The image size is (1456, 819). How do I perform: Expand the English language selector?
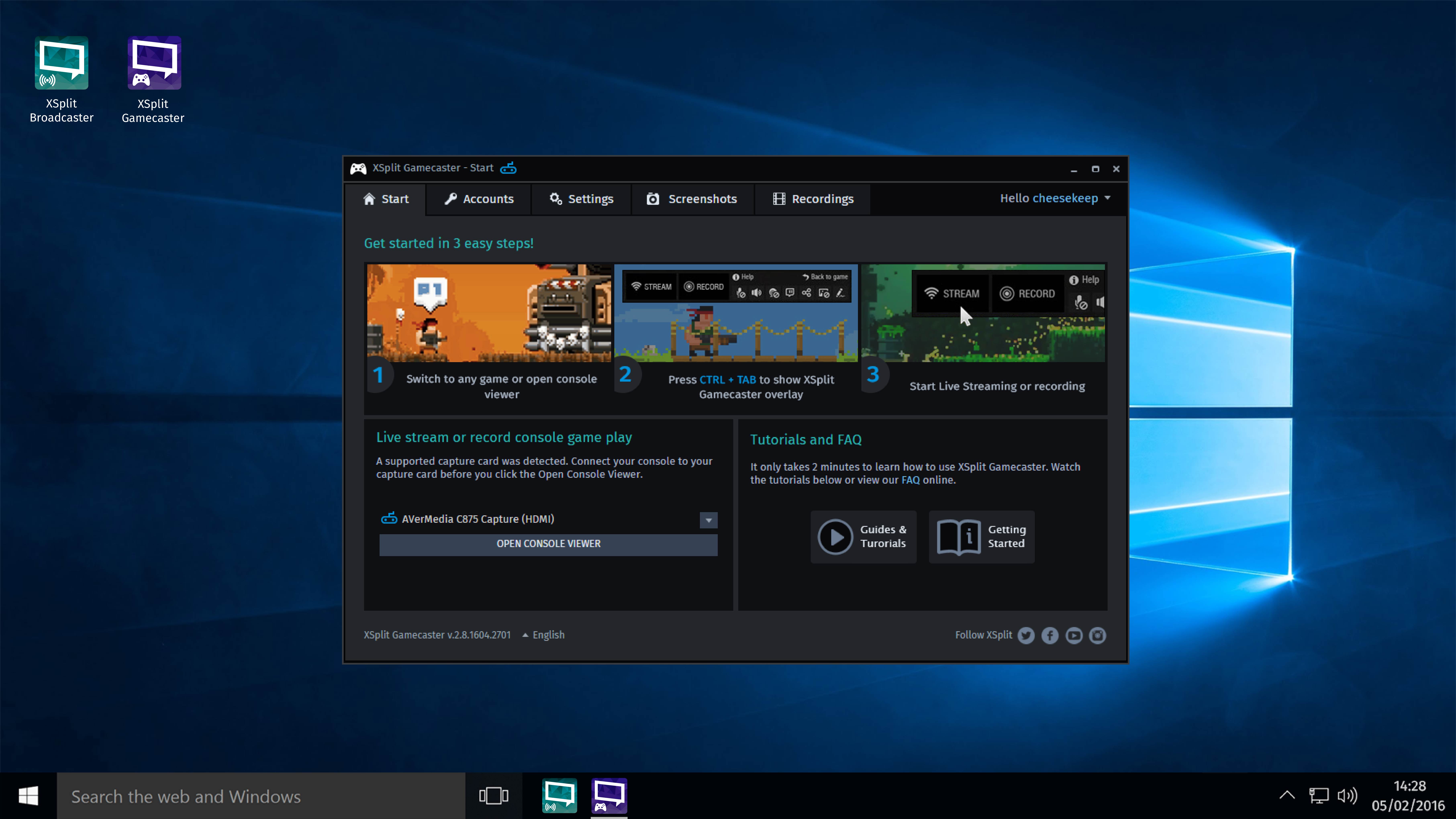543,635
